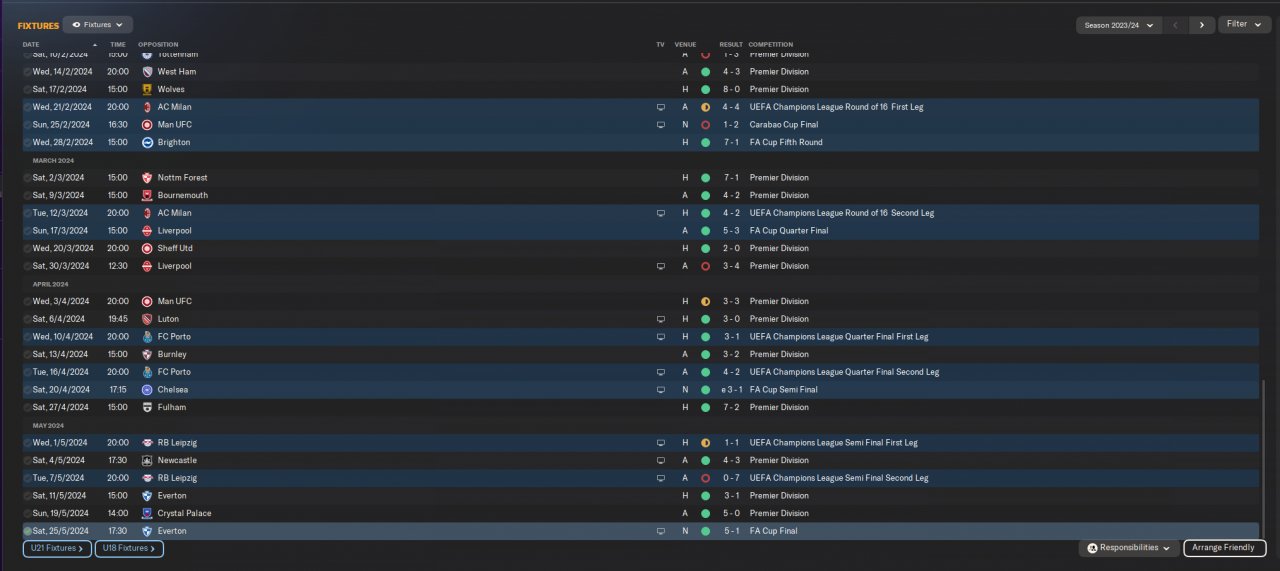The height and width of the screenshot is (571, 1280).
Task: Click the 5 - 1 FA Cup Final result
Action: (x=731, y=531)
